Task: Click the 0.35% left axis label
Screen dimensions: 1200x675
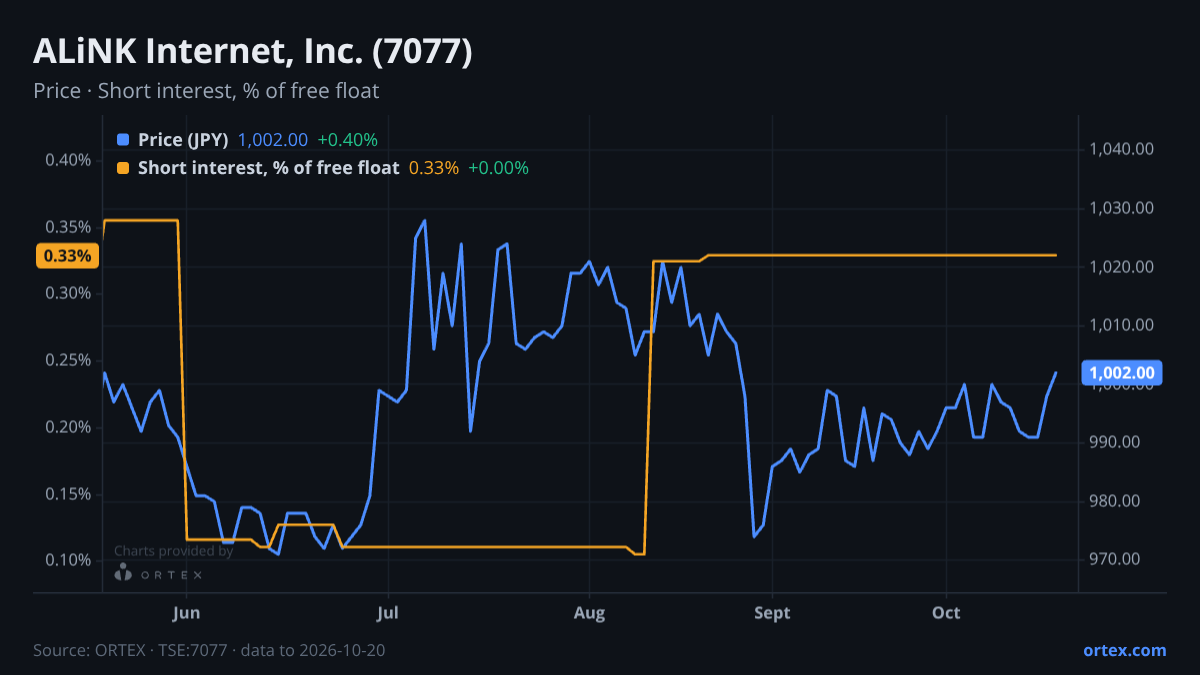Action: (68, 227)
